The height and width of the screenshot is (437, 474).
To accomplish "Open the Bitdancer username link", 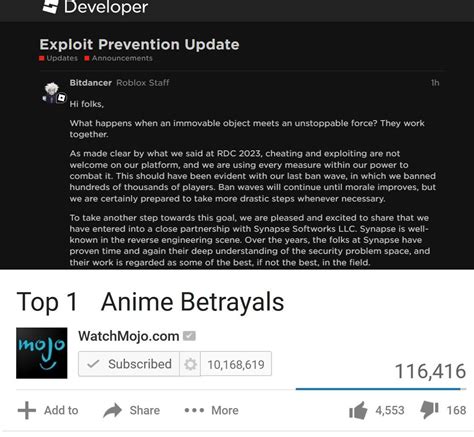I will [91, 83].
